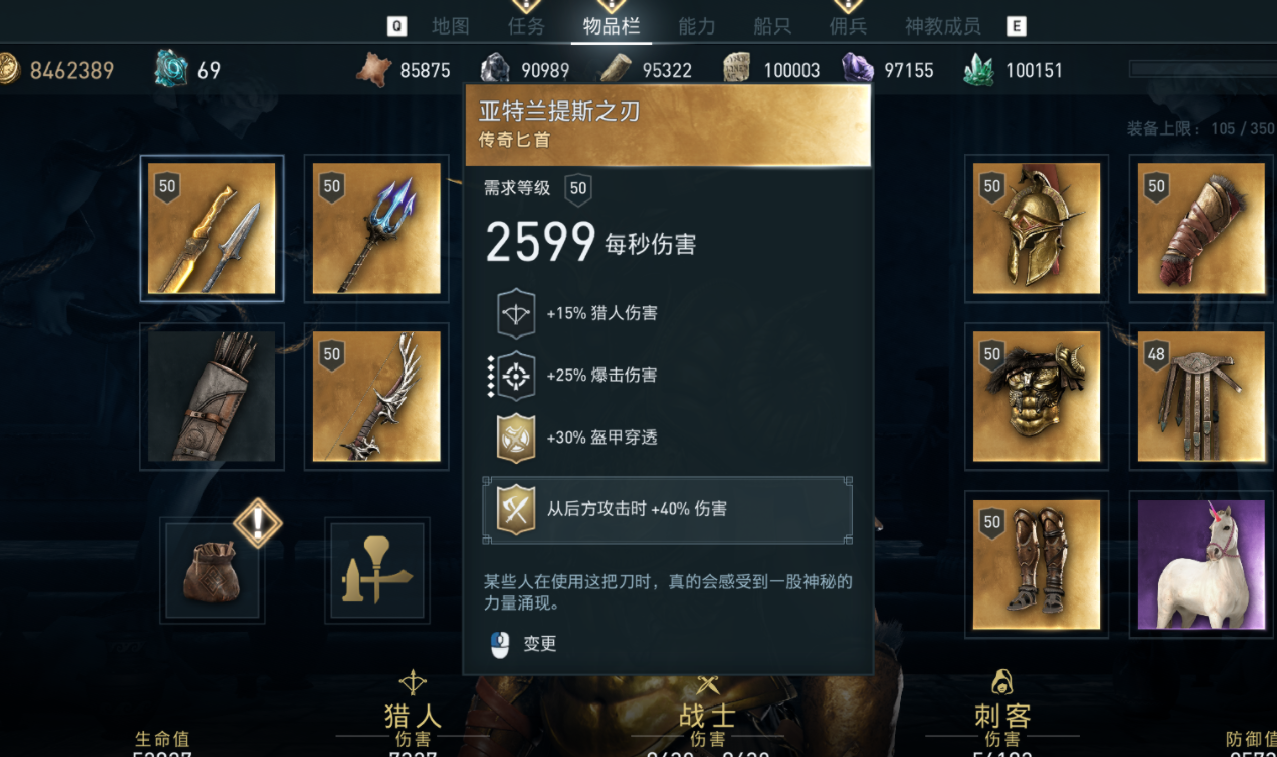Select the Blade of Atlantis dagger slot
Image resolution: width=1277 pixels, height=757 pixels.
coord(211,229)
